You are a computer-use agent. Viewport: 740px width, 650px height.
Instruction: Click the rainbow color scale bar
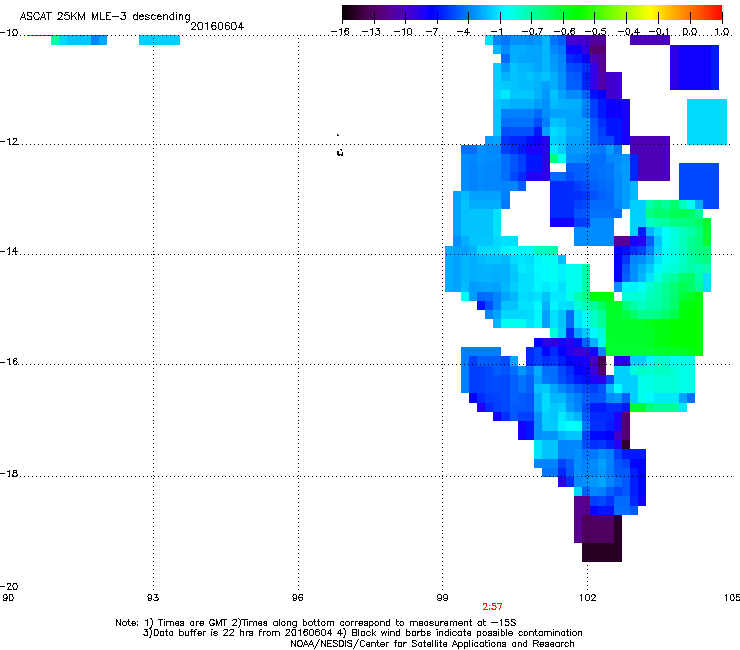(532, 12)
